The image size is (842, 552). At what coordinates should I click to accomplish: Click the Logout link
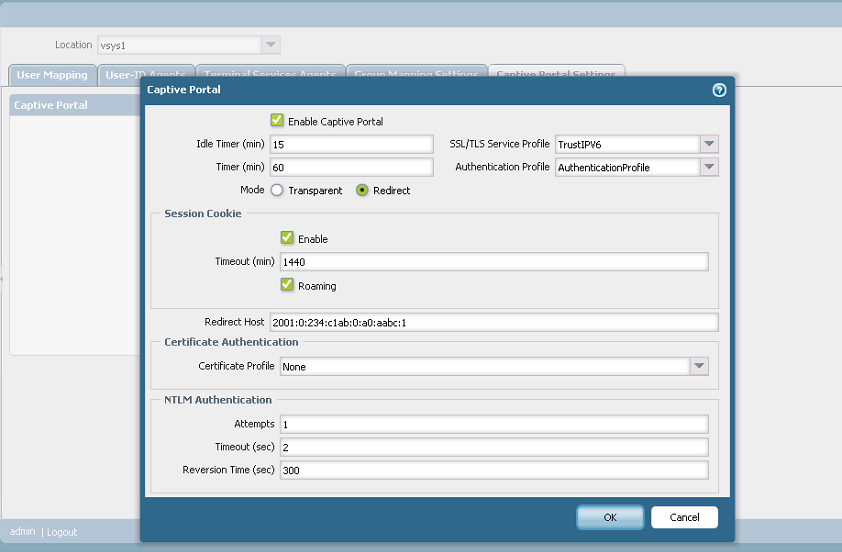[61, 532]
